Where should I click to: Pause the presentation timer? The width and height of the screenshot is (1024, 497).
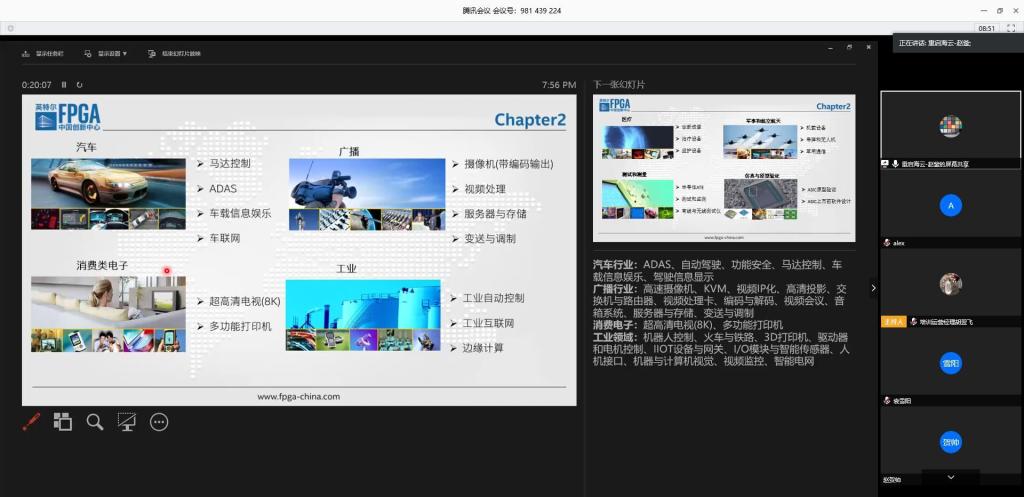point(64,85)
